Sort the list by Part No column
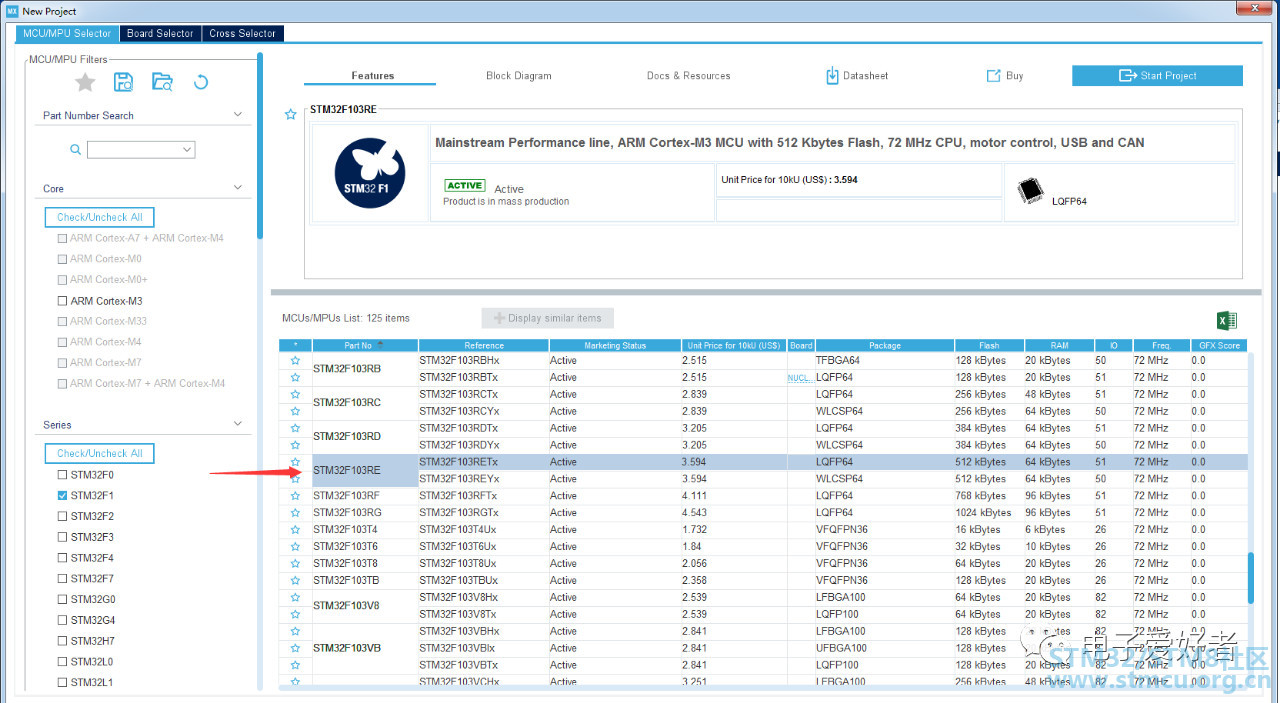The image size is (1280, 703). coord(365,345)
